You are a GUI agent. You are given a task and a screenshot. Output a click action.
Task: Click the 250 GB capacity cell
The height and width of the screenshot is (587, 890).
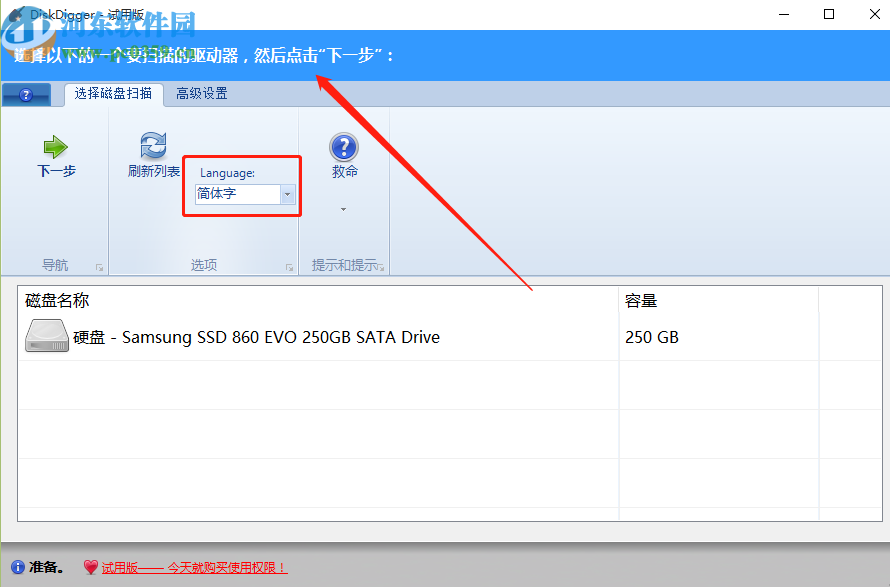tap(652, 337)
